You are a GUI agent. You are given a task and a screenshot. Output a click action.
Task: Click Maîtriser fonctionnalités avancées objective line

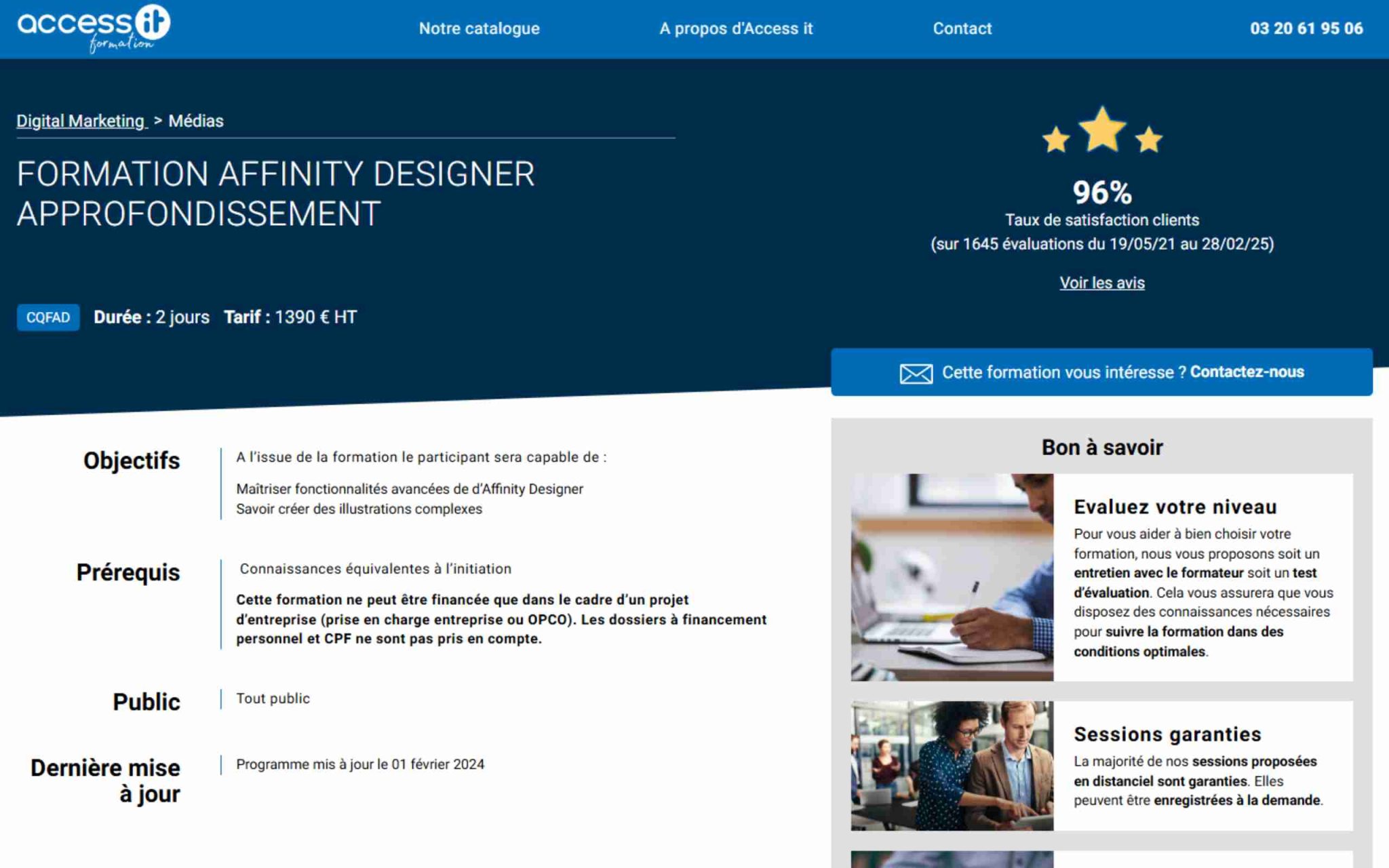point(410,489)
